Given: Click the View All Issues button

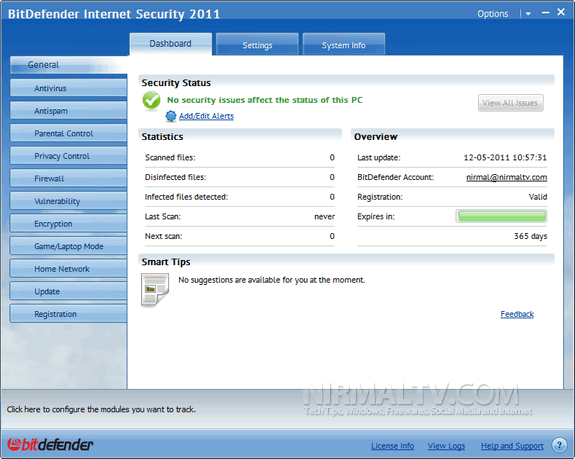Looking at the screenshot, I should pos(510,103).
